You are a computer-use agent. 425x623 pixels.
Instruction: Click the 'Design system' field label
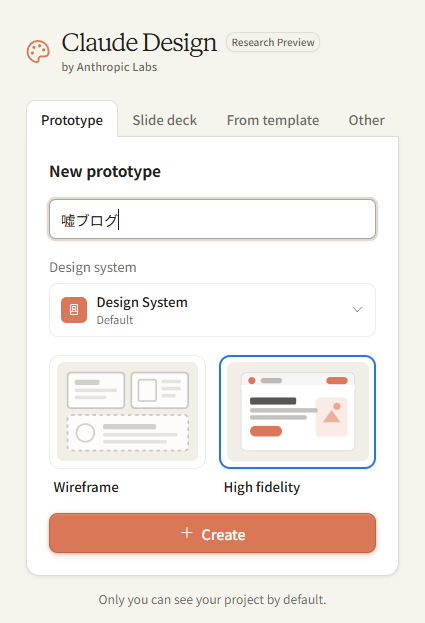(x=93, y=267)
